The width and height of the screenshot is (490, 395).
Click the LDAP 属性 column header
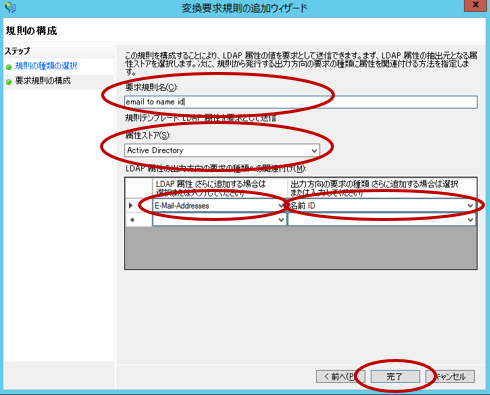219,188
